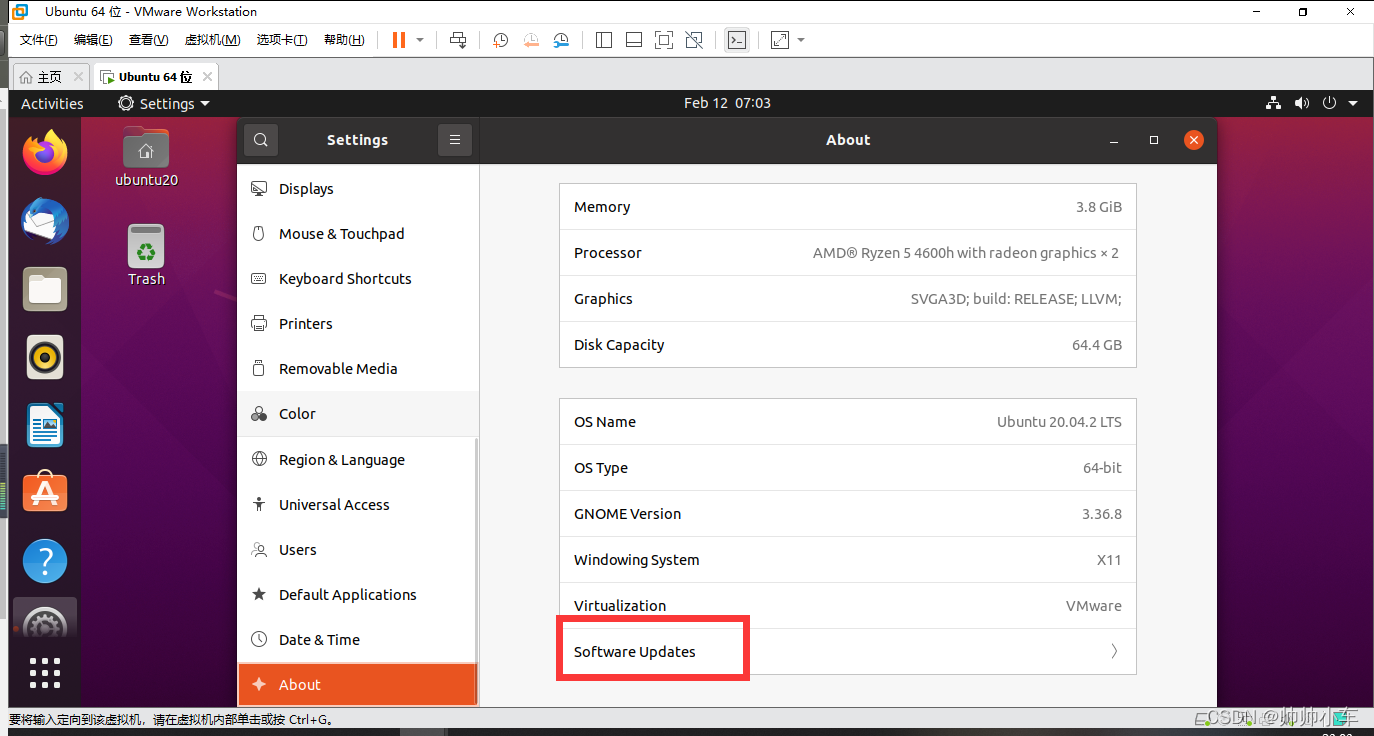The image size is (1374, 736).
Task: Toggle the console view icon in VMware toolbar
Action: [x=737, y=40]
